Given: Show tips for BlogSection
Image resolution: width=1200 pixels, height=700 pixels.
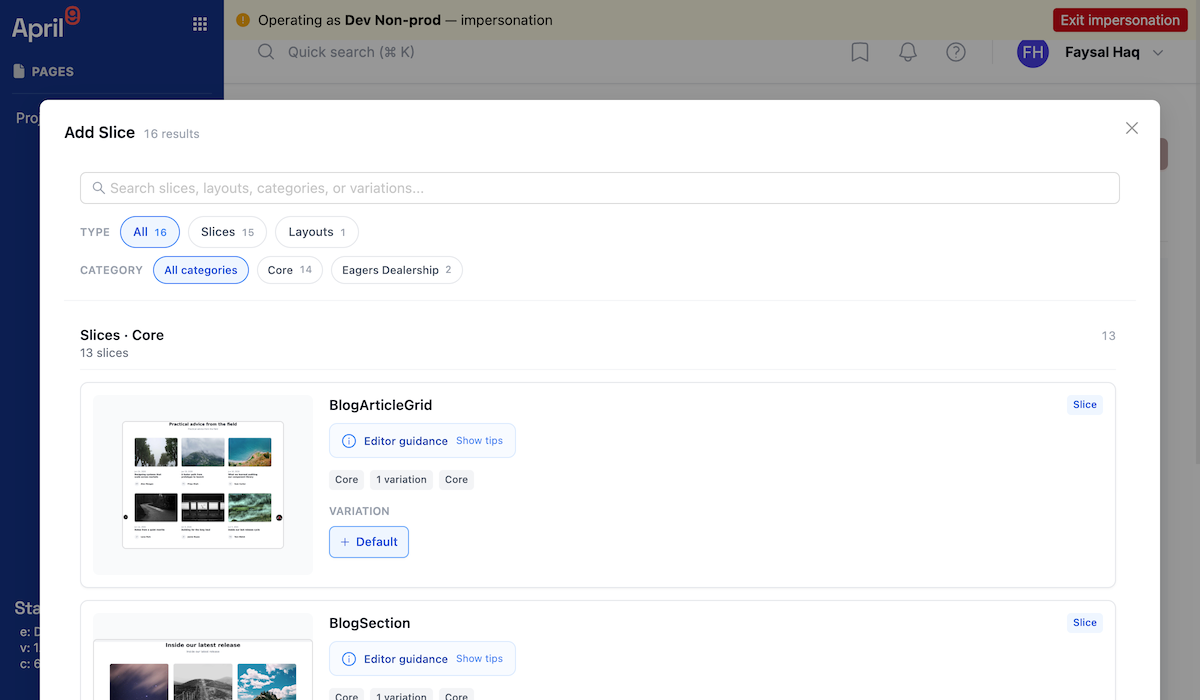Looking at the screenshot, I should (x=480, y=659).
